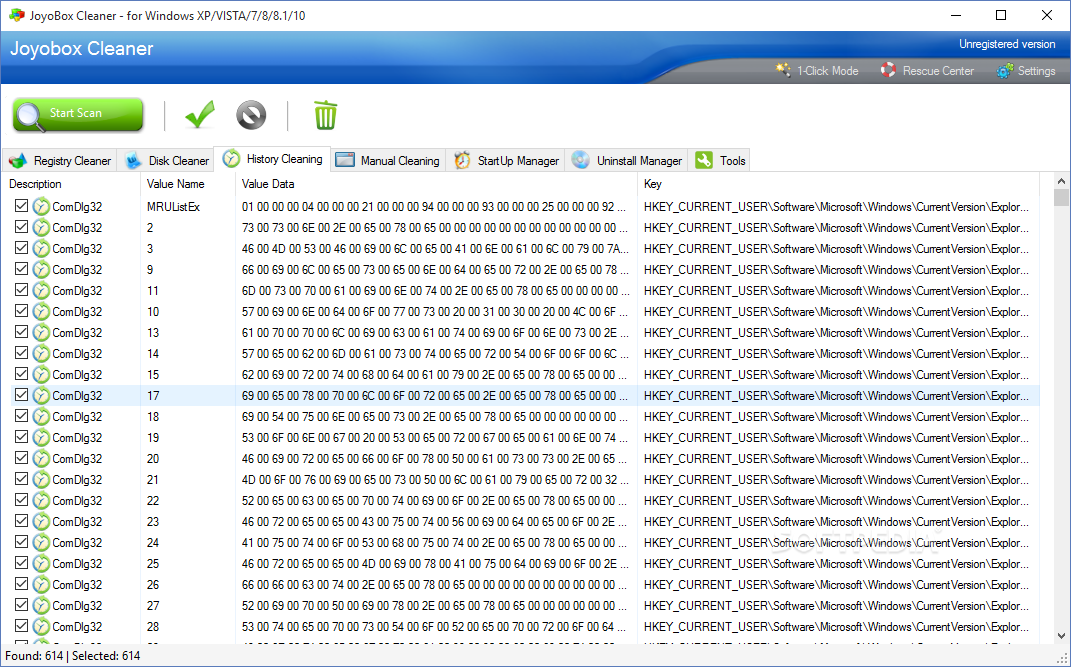The image size is (1071, 667).
Task: Toggle the checkbox for value name 23
Action: pos(21,521)
